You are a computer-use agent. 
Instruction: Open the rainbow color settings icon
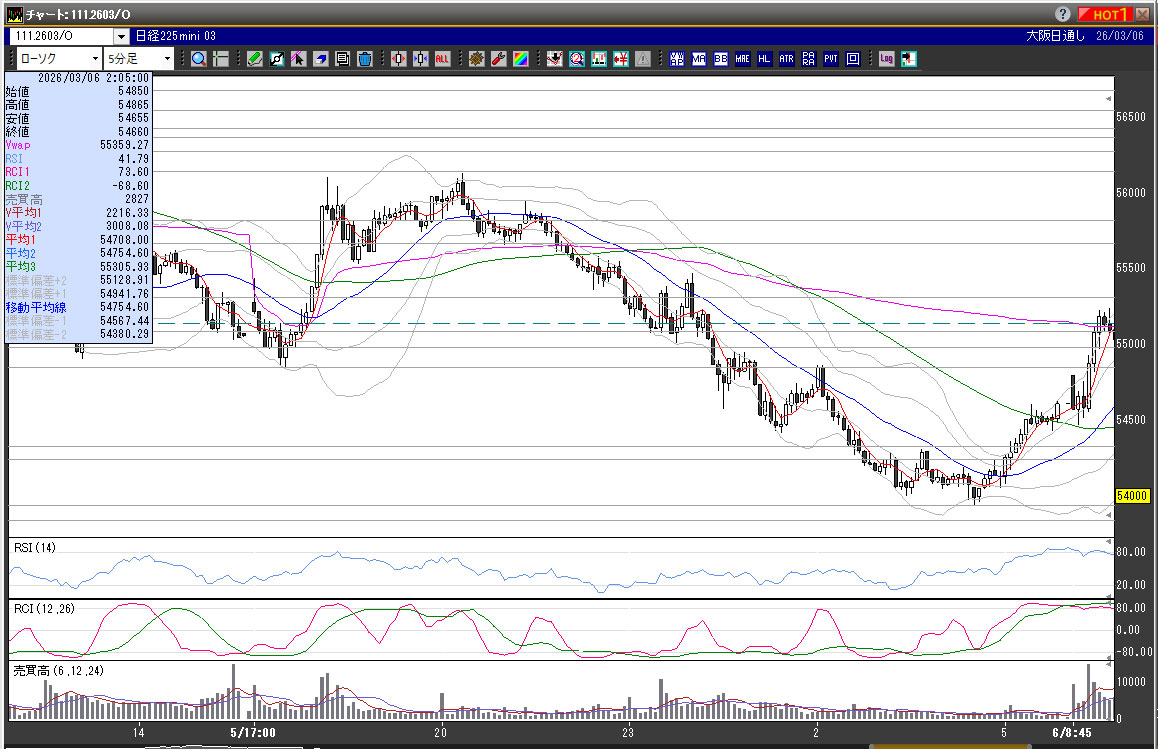point(520,59)
